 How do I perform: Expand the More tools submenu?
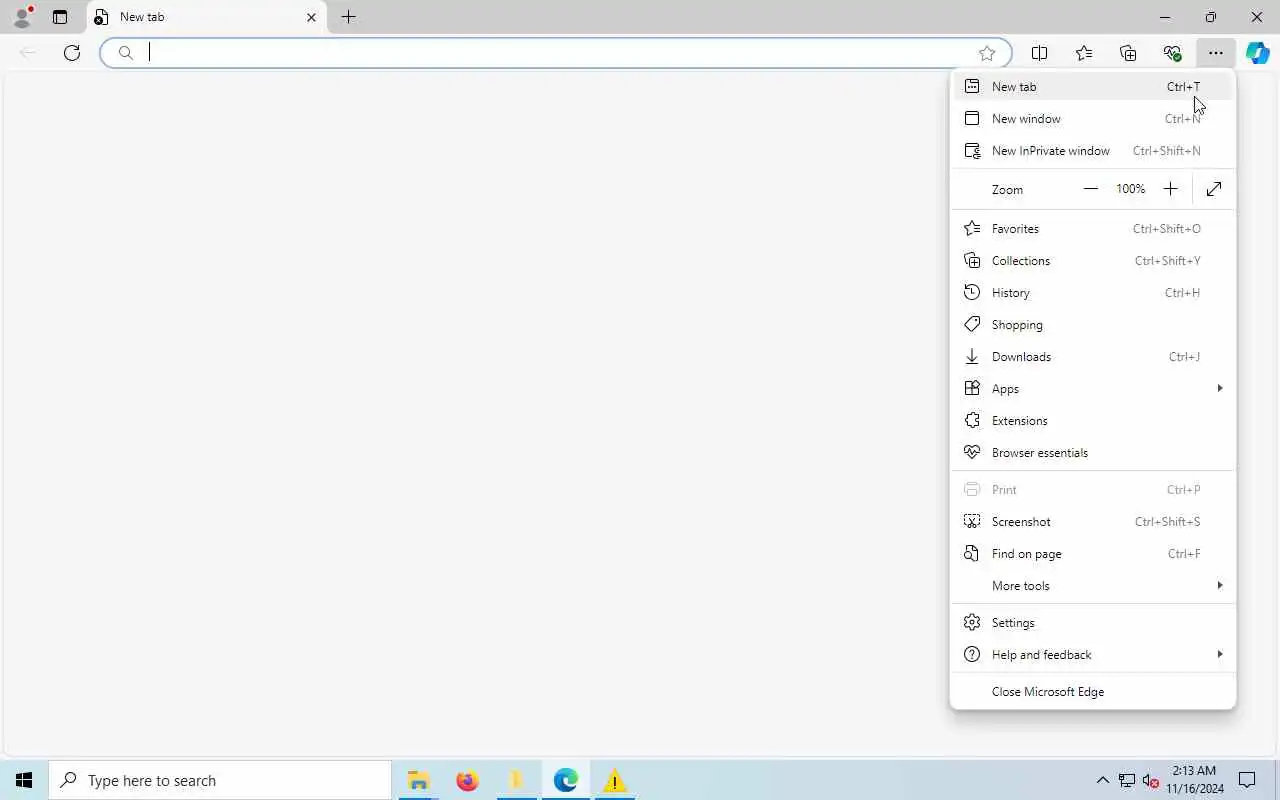pyautogui.click(x=1093, y=586)
